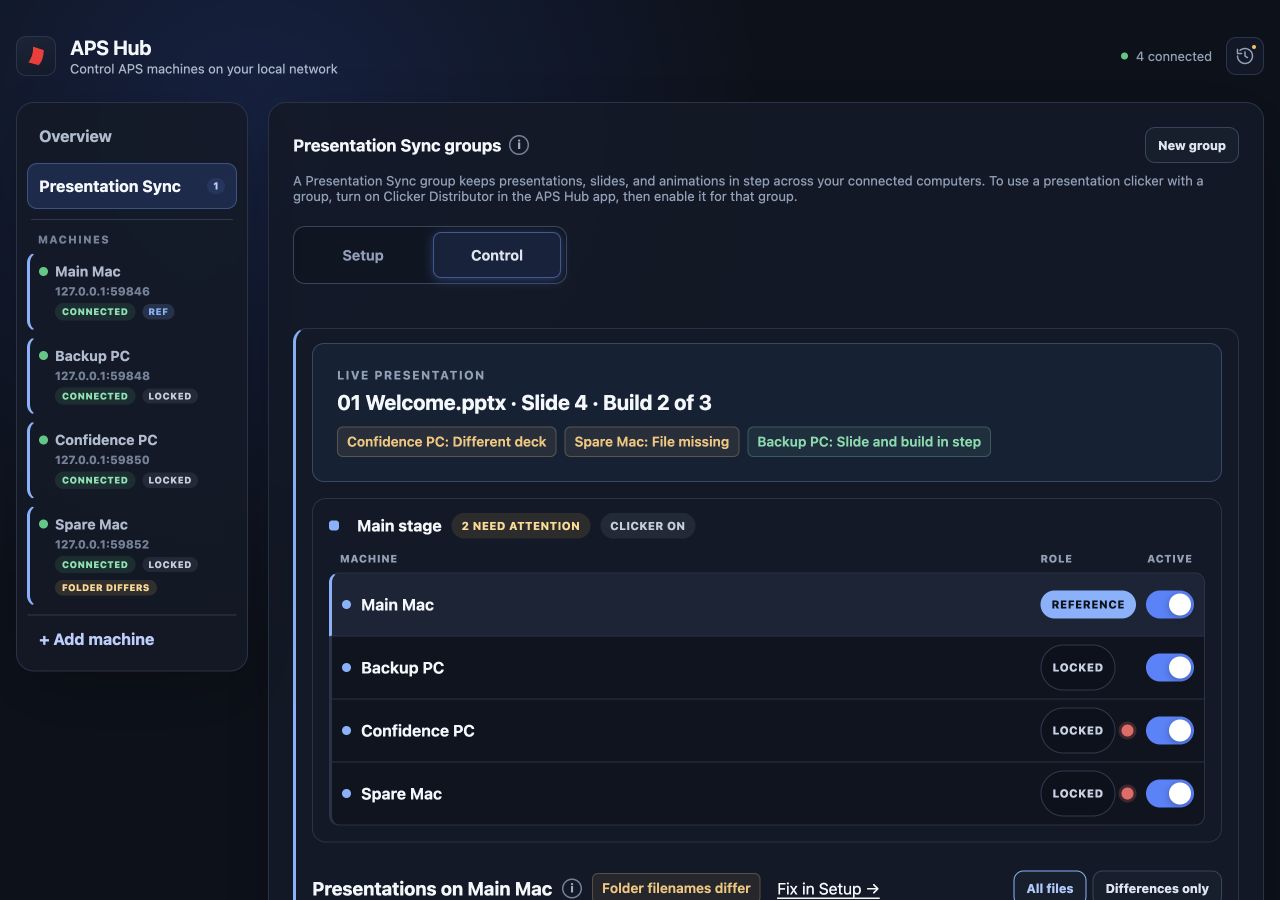1280x900 pixels.
Task: Toggle Backup PC active switch
Action: pos(1170,667)
